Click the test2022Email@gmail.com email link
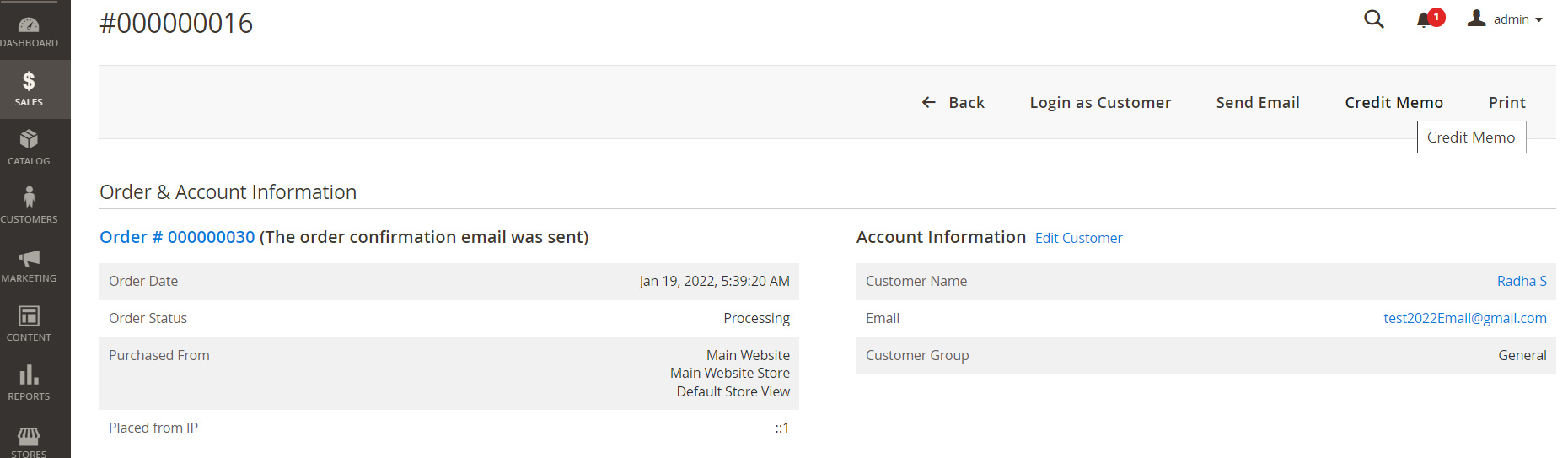This screenshot has width=1568, height=458. click(1464, 319)
